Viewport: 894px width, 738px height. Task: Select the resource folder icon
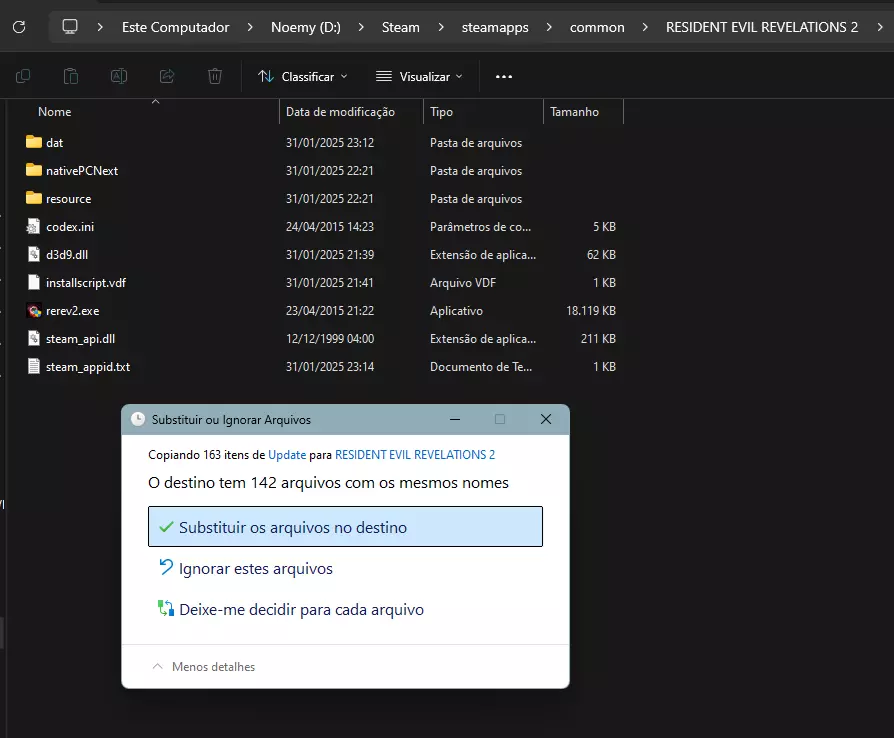coord(34,198)
